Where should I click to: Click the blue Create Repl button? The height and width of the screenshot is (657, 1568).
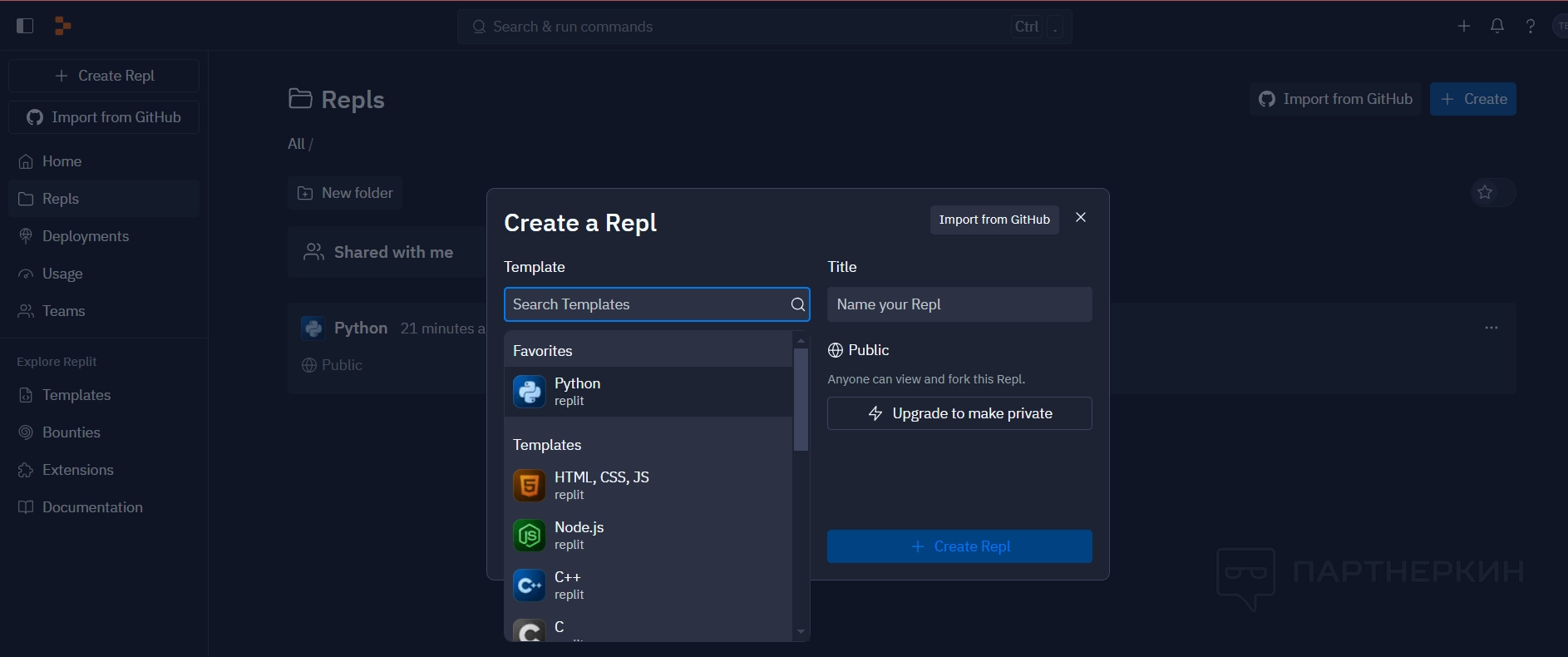click(959, 546)
